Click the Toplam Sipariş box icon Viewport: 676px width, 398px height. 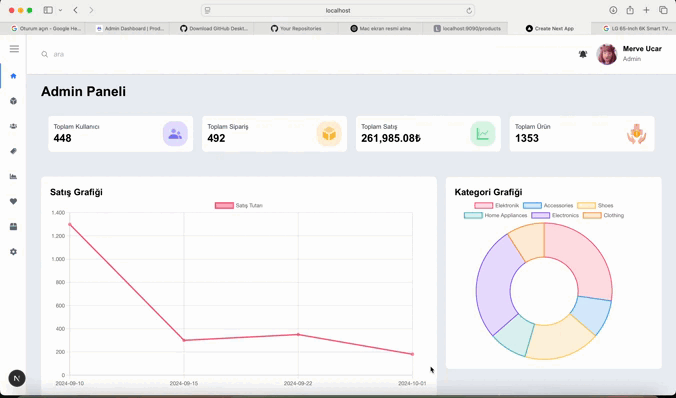329,134
